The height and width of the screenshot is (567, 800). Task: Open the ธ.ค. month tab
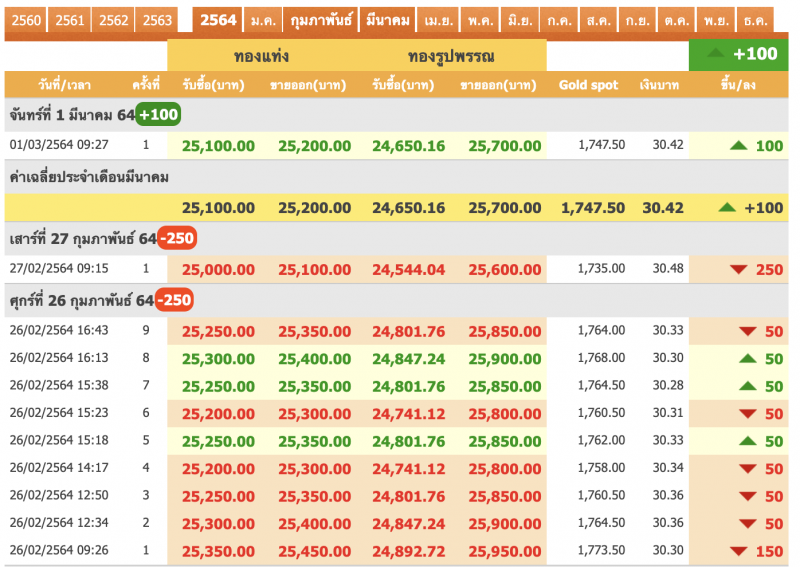pos(755,20)
